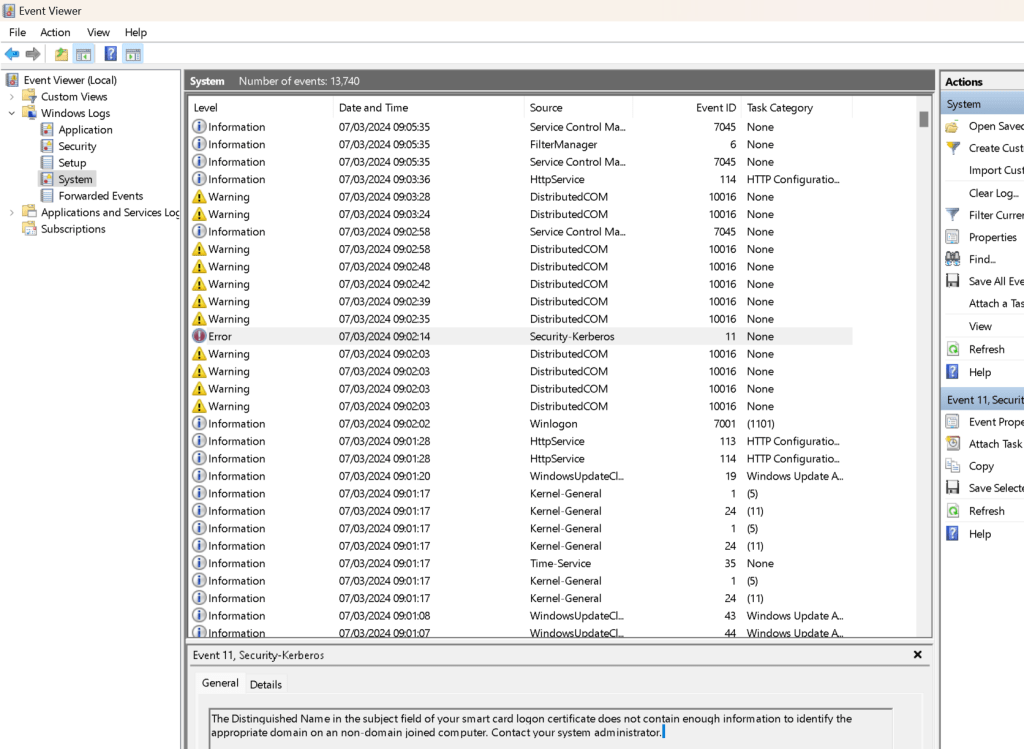Click Clear Log... in Actions pane
The image size is (1024, 749).
tap(993, 193)
